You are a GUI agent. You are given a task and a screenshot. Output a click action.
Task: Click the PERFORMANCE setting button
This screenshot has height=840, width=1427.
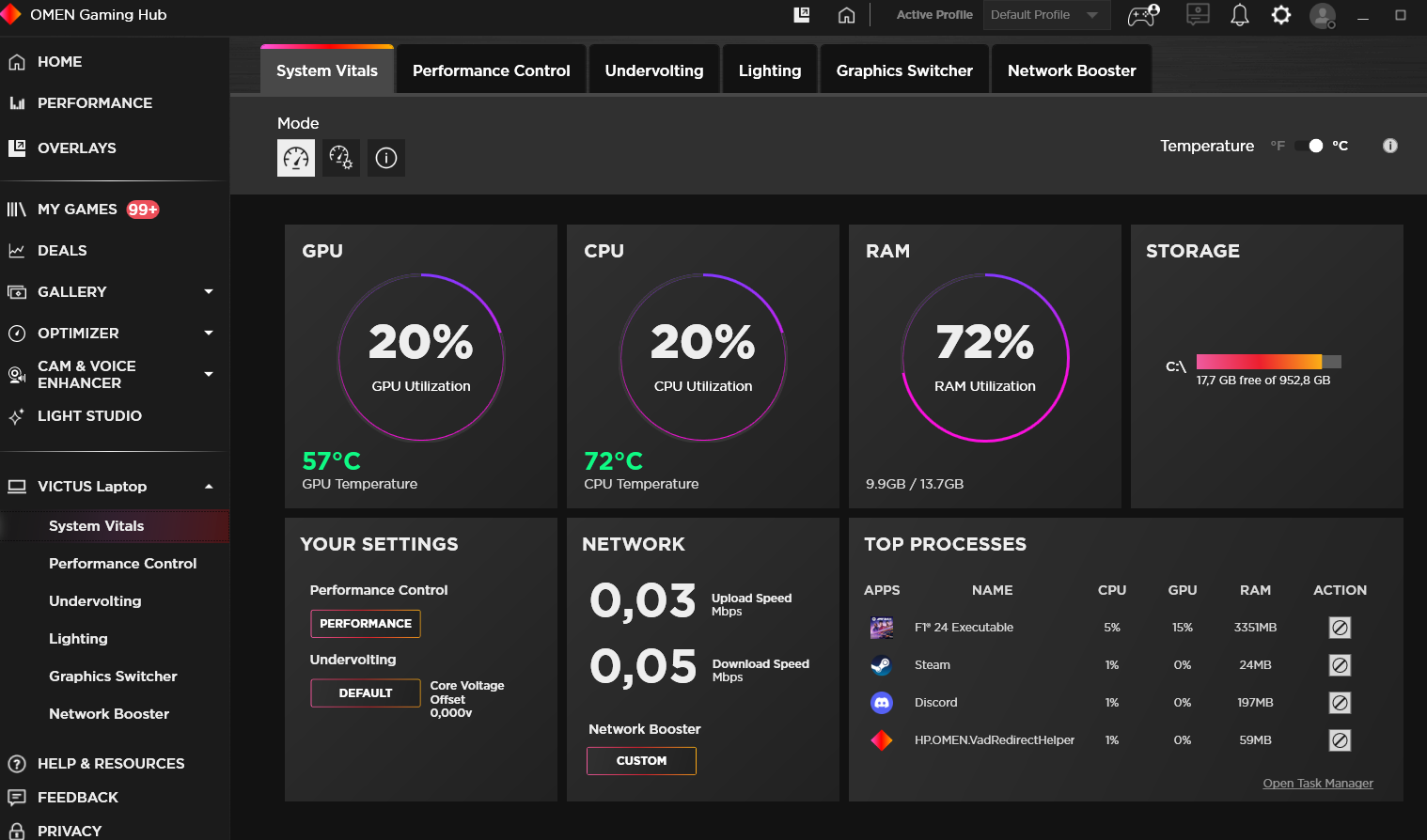click(x=366, y=624)
